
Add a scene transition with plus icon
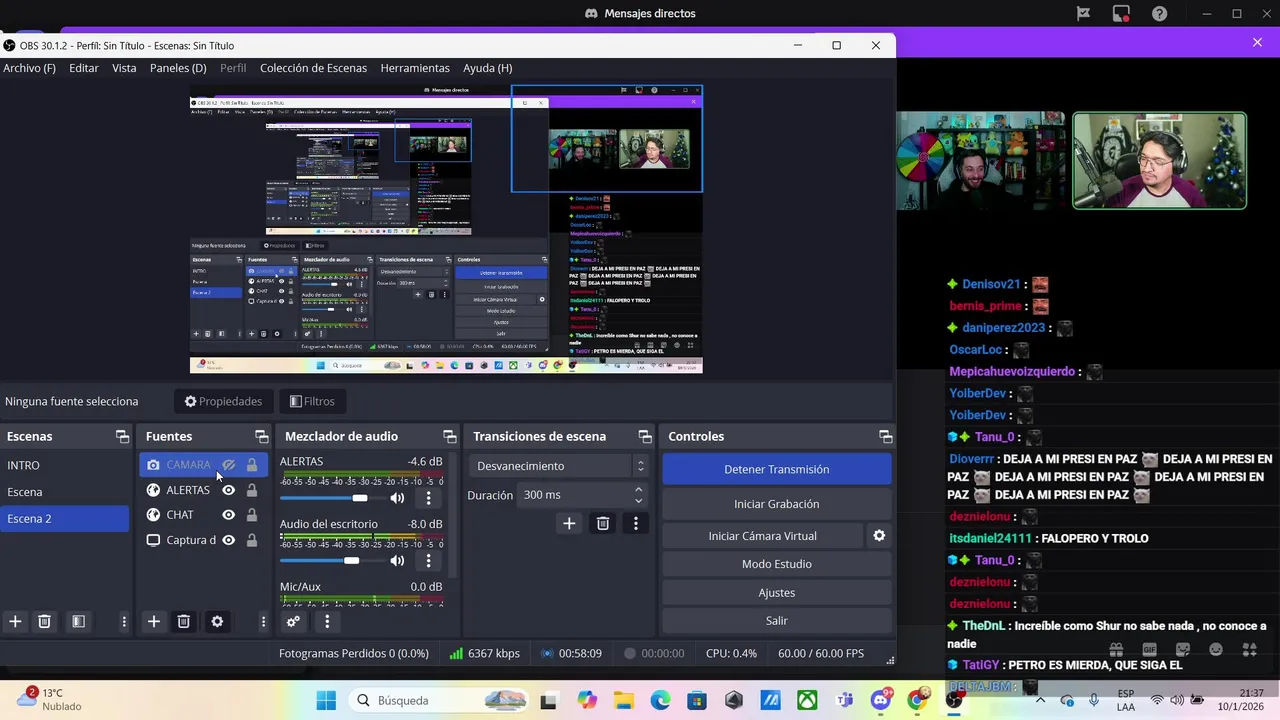tap(569, 523)
